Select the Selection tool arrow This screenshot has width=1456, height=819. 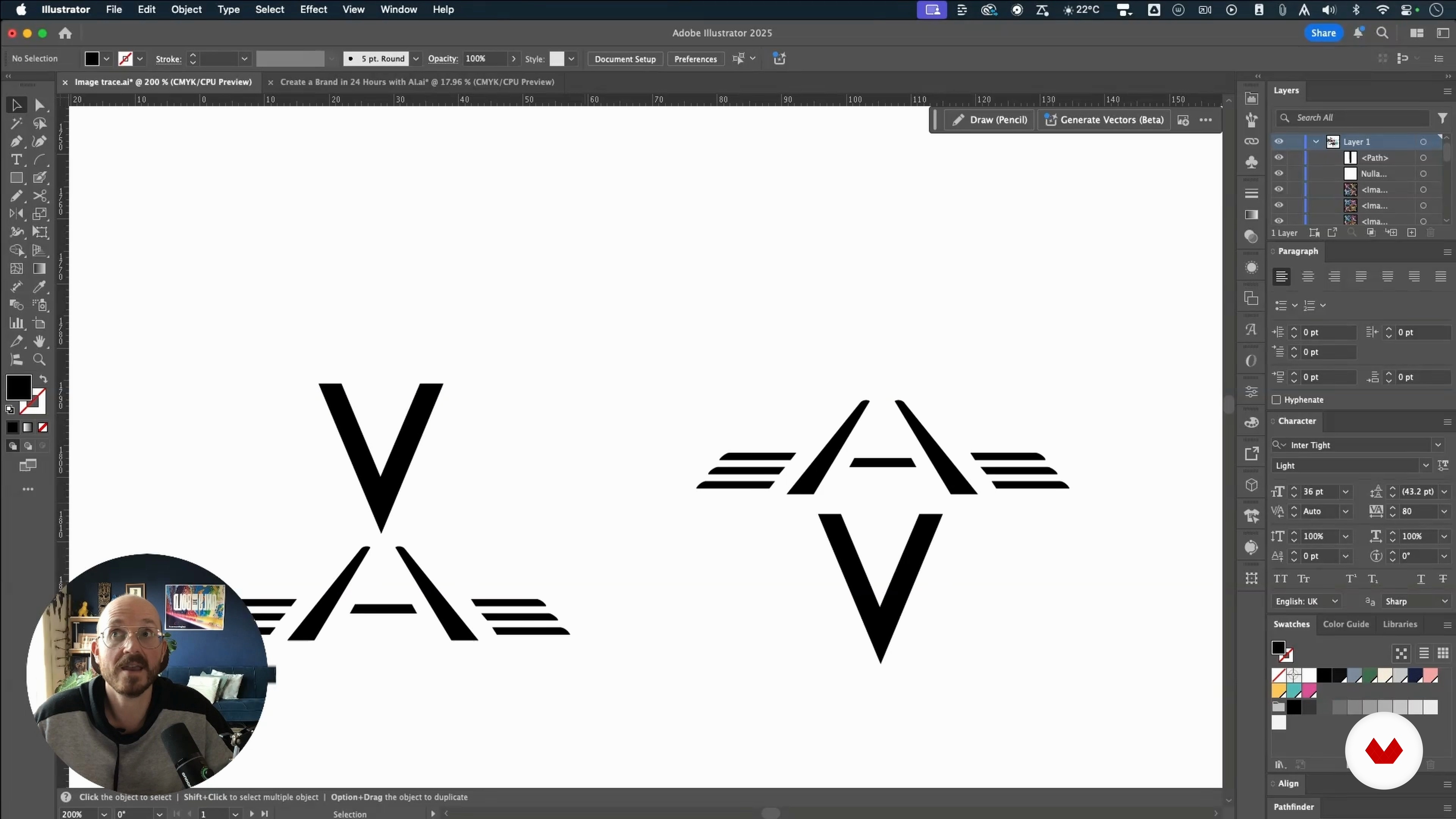16,105
